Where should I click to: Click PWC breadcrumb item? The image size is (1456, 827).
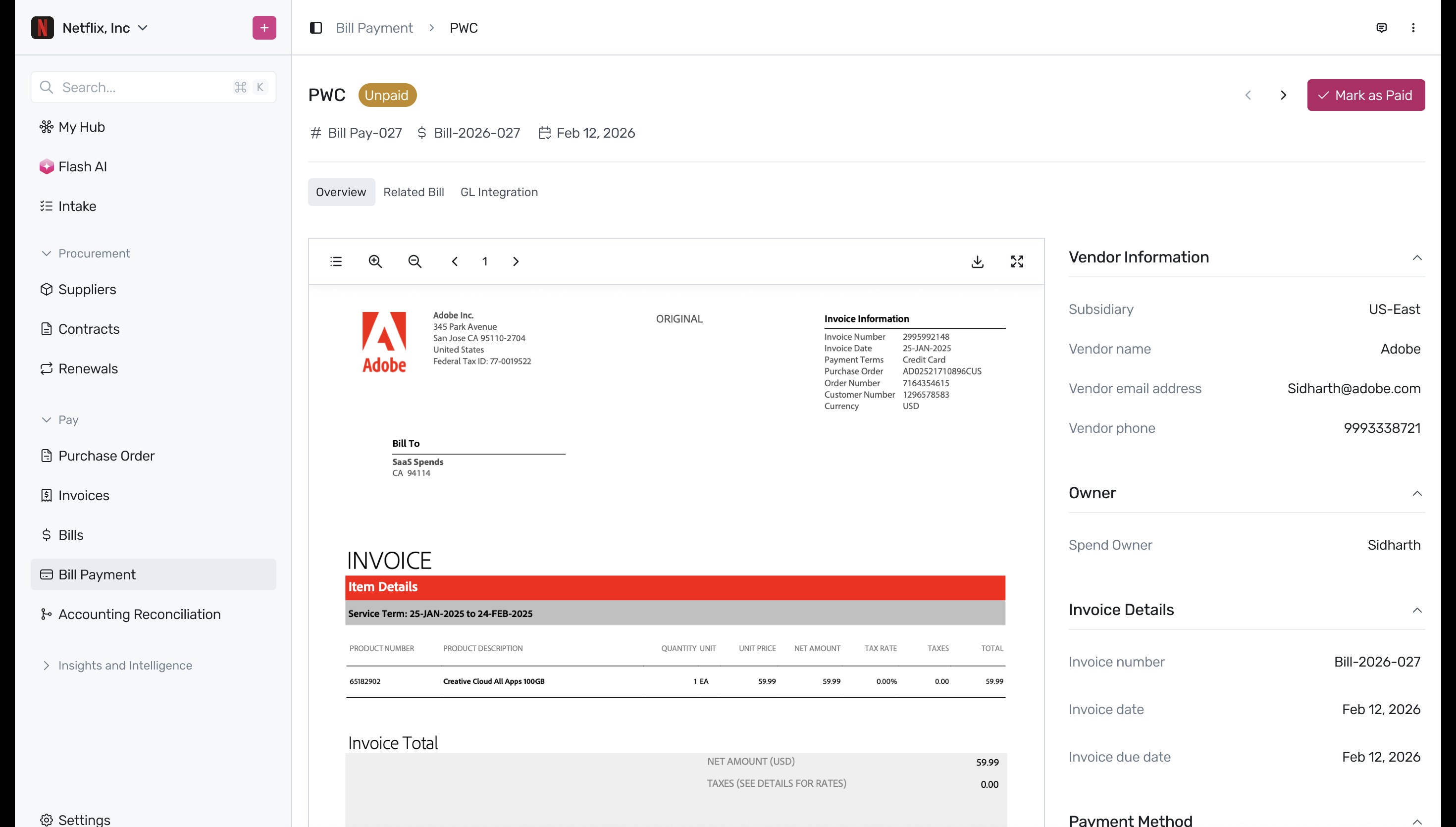coord(464,28)
